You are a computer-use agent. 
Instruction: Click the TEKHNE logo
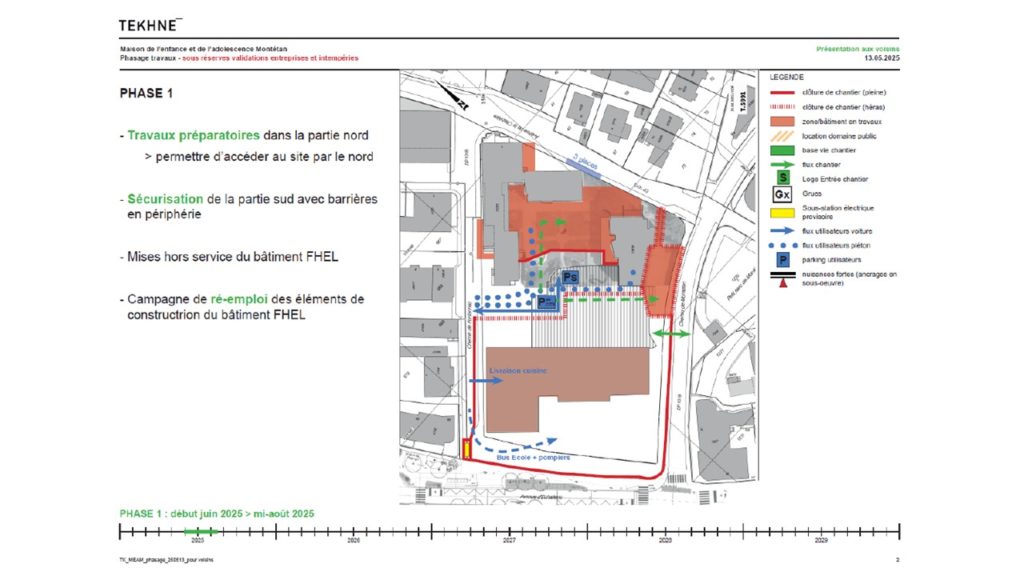point(150,25)
